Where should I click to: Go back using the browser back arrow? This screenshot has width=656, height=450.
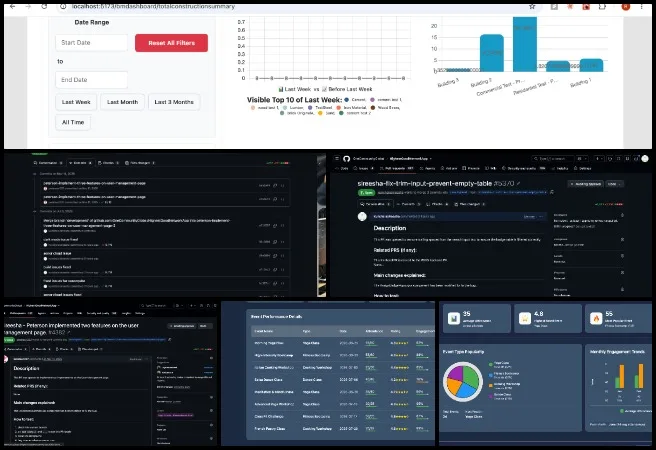tap(13, 6)
